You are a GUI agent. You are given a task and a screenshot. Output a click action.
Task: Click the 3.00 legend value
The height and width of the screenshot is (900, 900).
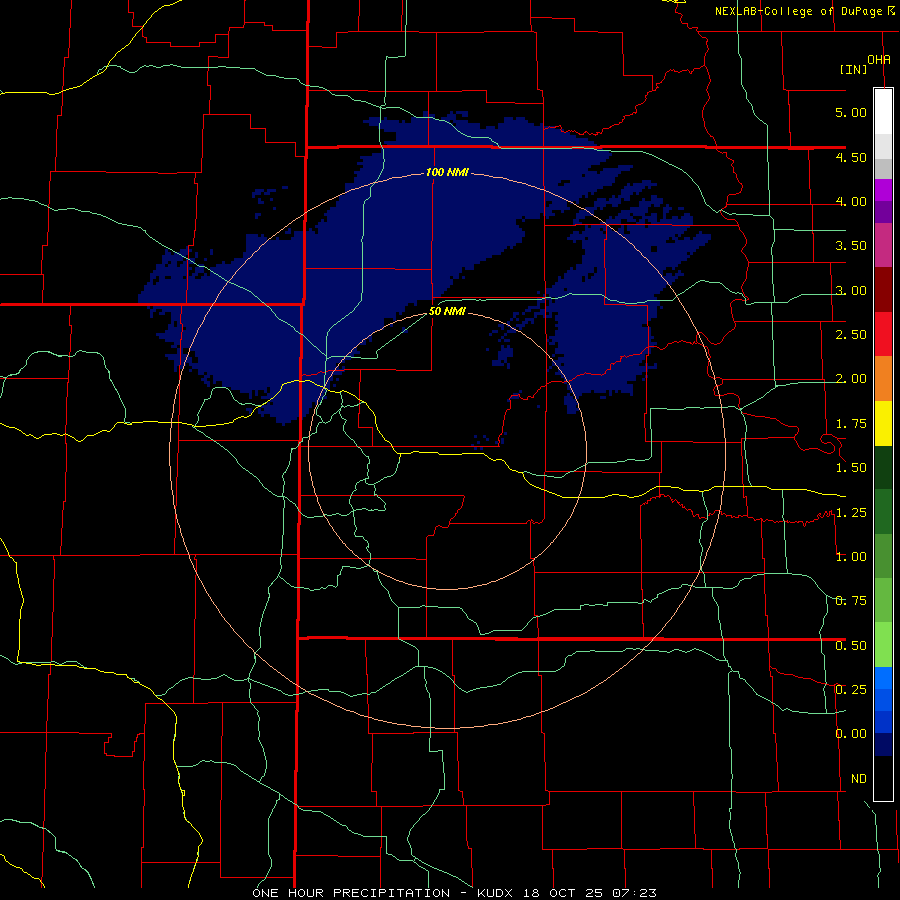point(851,290)
